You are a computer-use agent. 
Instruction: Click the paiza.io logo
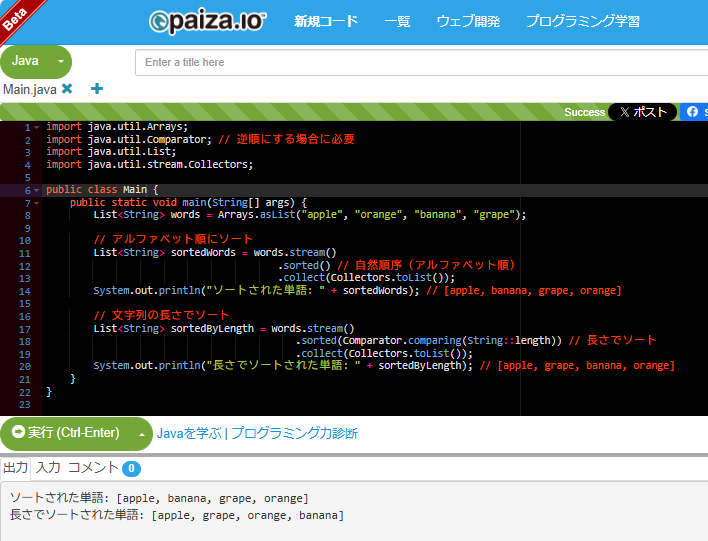pos(207,21)
